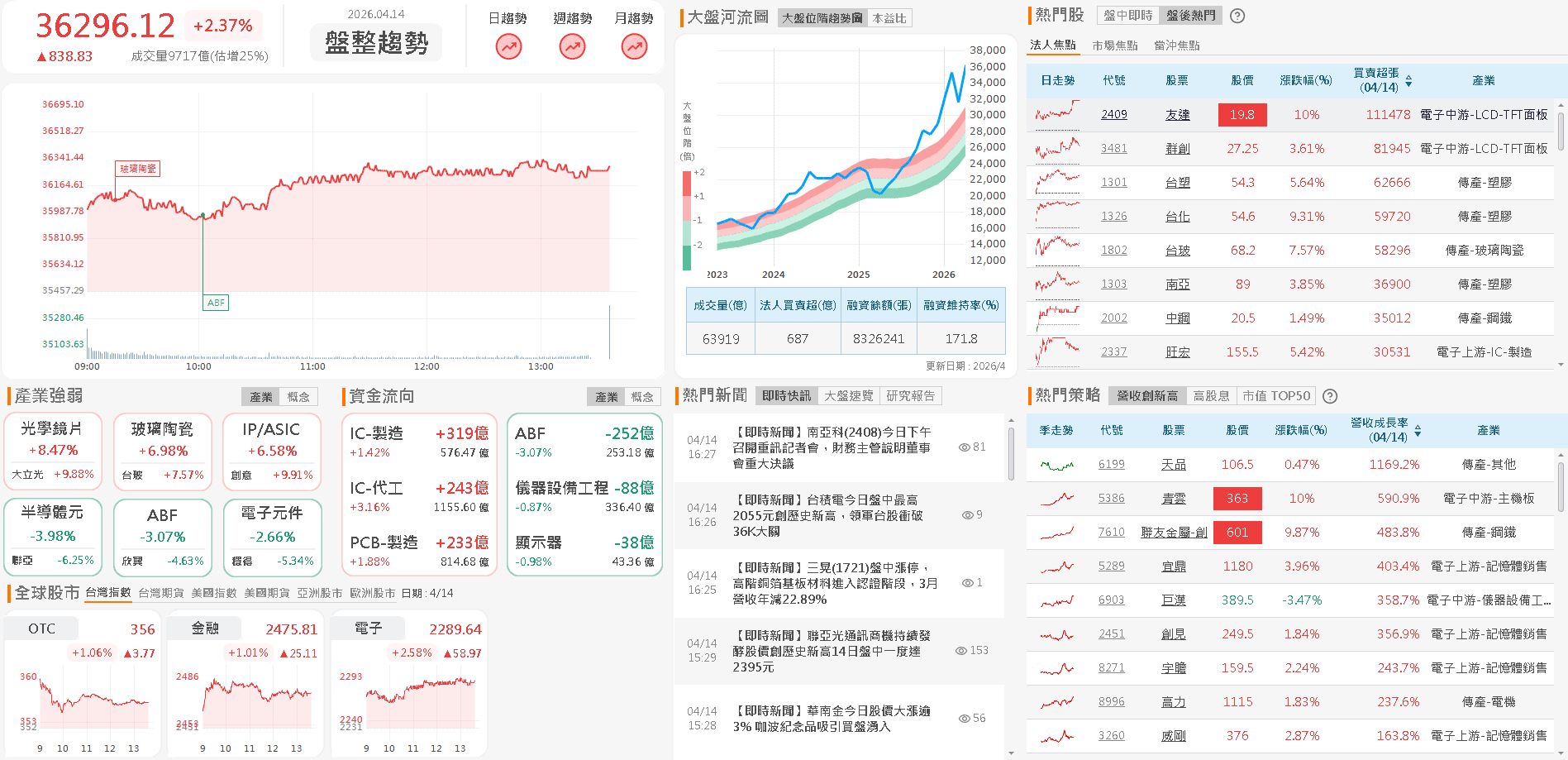Viewport: 1568px width, 760px height.
Task: Switch 產業強弱 to 產業 view
Action: 261,397
